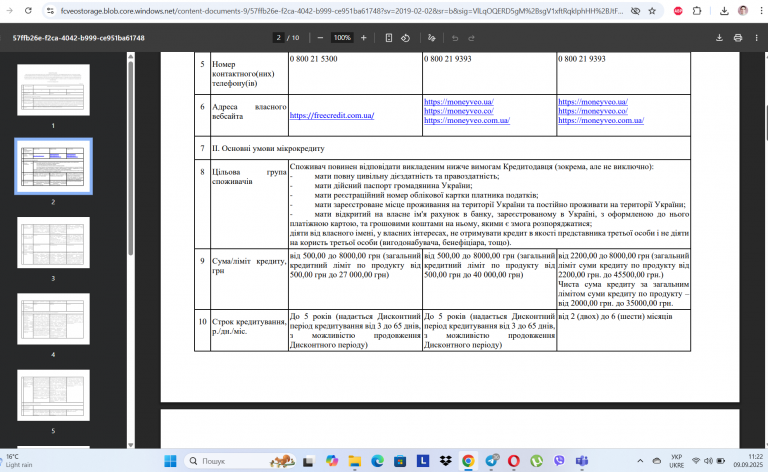Click the document vertical scrollbar

(x=765, y=123)
